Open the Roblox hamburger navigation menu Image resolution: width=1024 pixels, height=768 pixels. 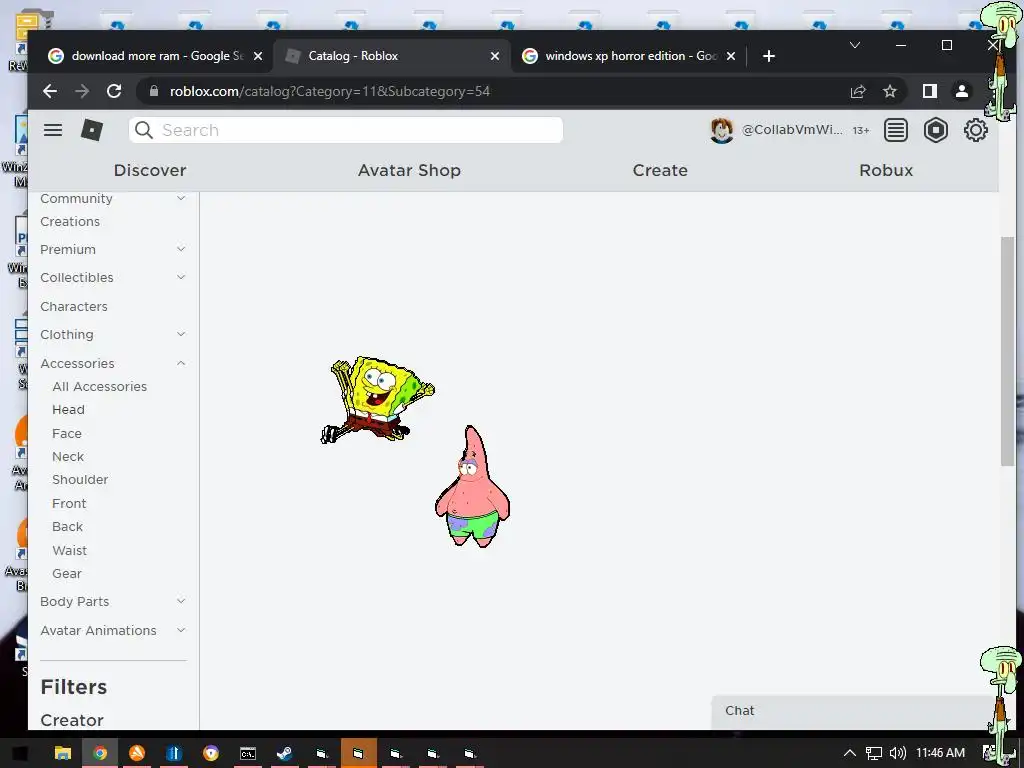53,130
